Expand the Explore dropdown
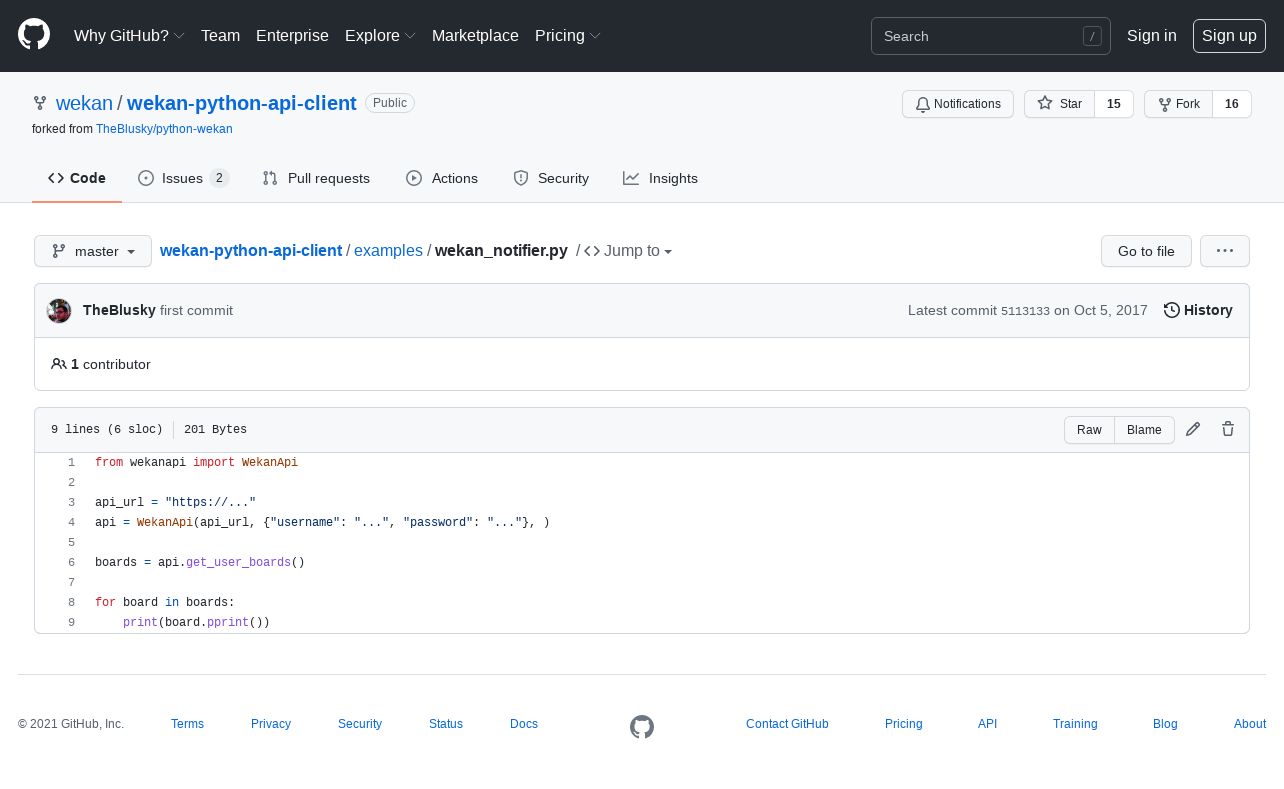 pyautogui.click(x=380, y=36)
